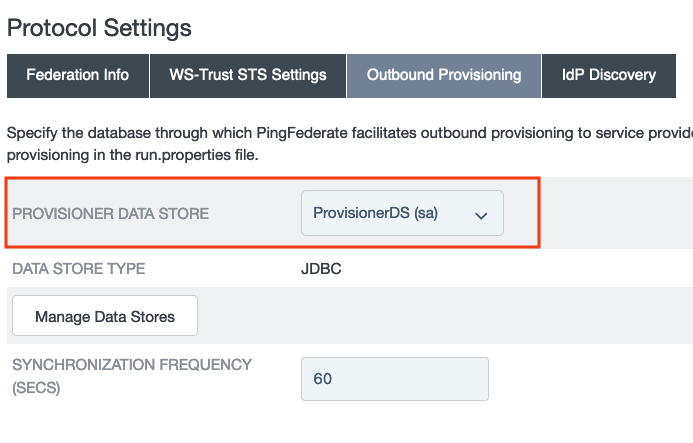The image size is (693, 443).
Task: Click the DATA STORE TYPE label
Action: coord(78,268)
